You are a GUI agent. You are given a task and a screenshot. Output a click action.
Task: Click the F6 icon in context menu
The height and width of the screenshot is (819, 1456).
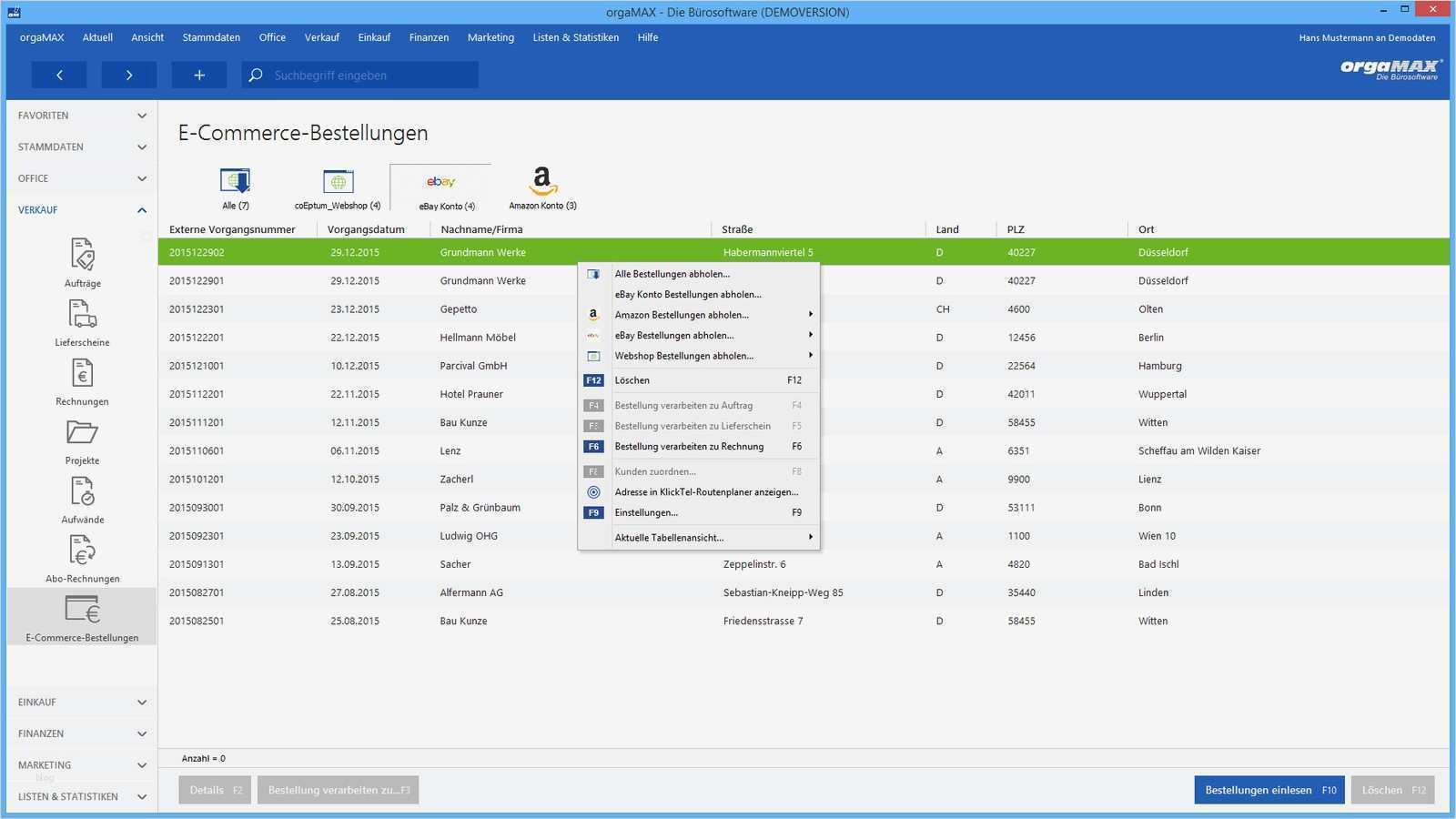(x=593, y=447)
